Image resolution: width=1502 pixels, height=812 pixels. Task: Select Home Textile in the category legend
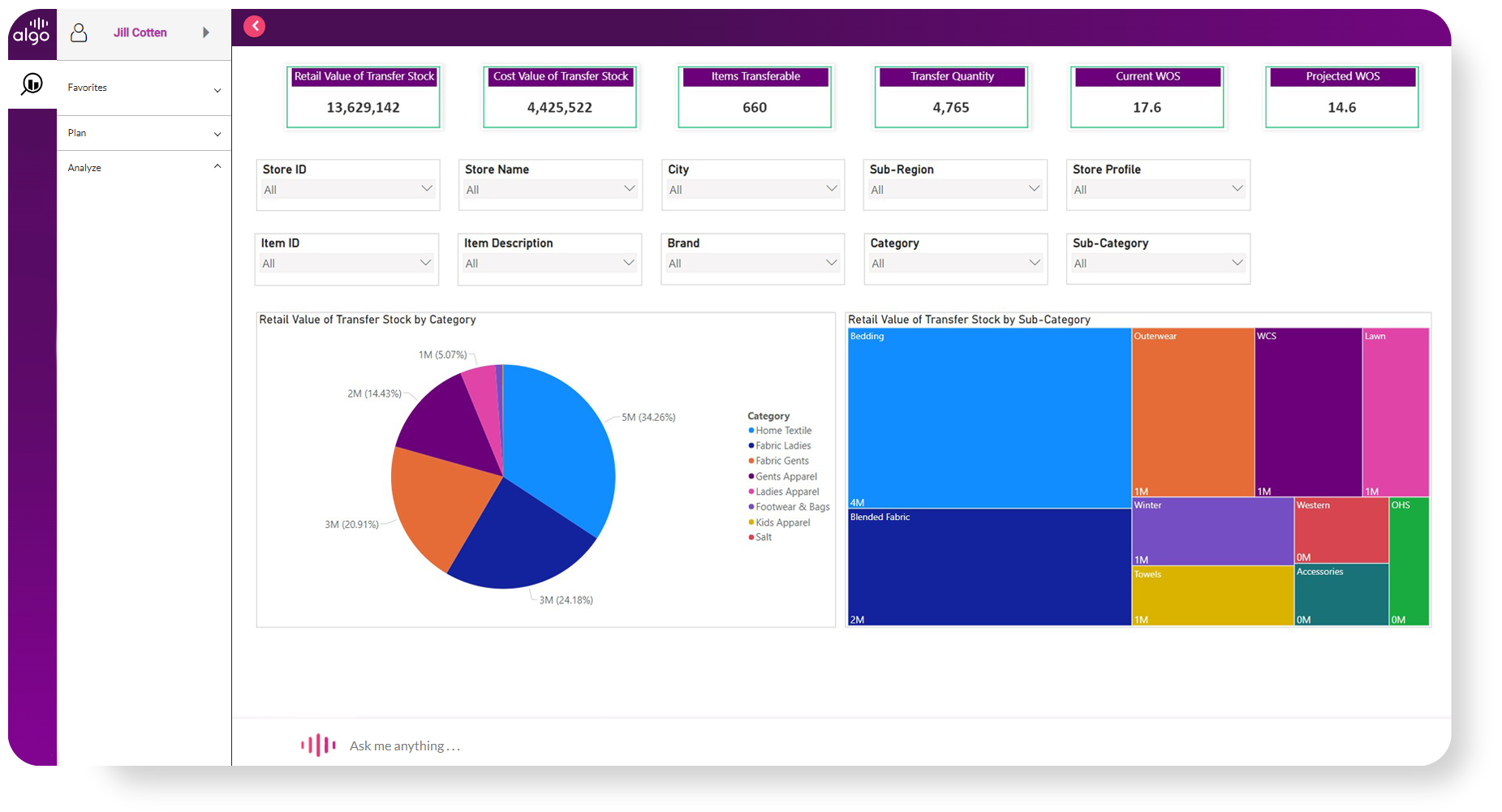(783, 431)
